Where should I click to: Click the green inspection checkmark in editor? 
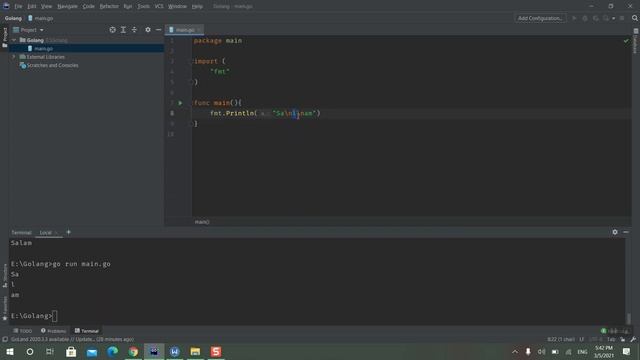pyautogui.click(x=626, y=41)
